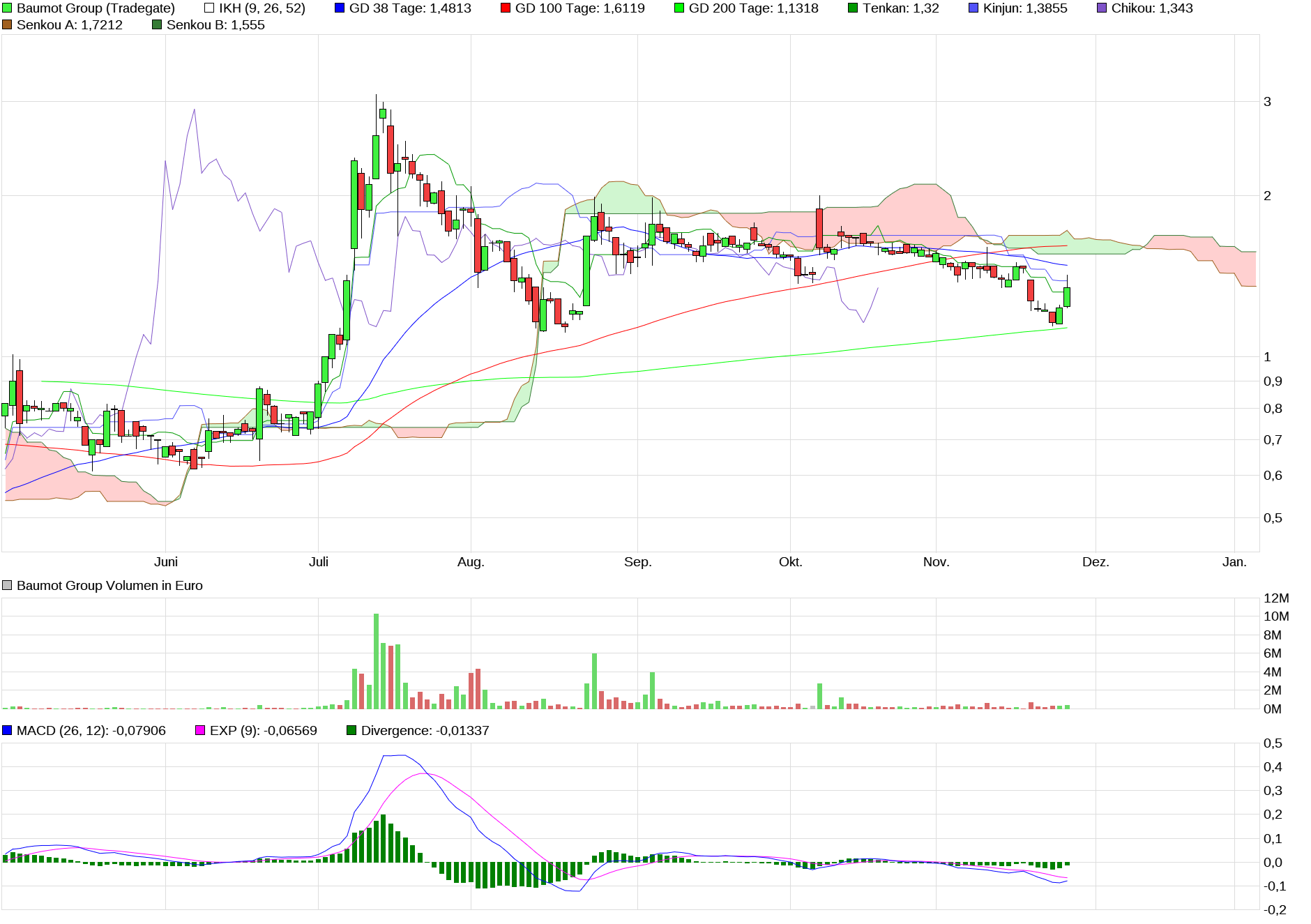
Task: Click price axis value 0,9
Action: 1273,381
